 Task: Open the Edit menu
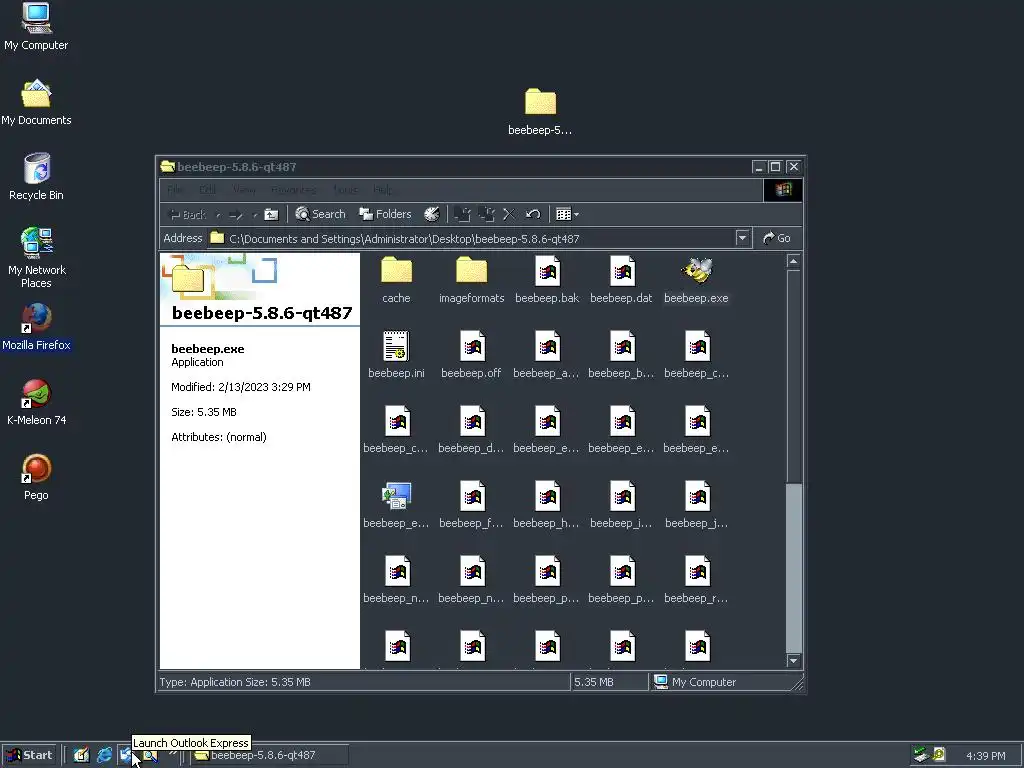click(x=208, y=190)
